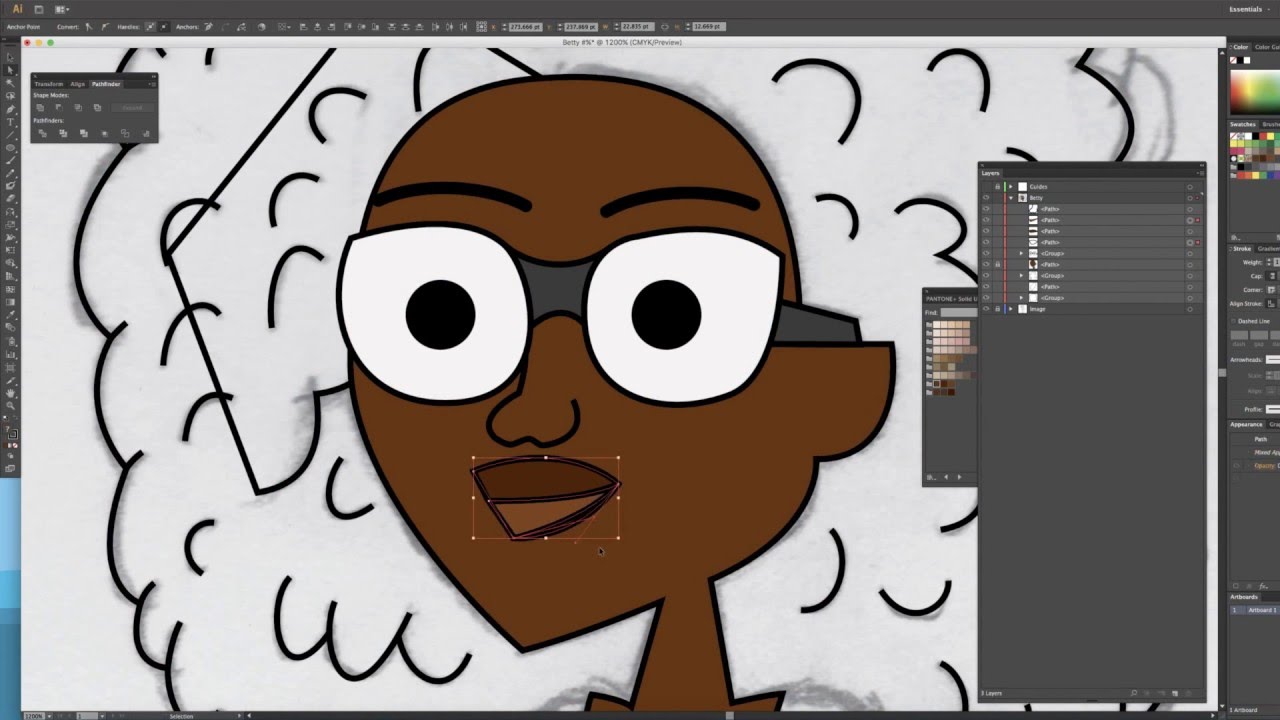The image size is (1280, 720).
Task: Click previous swatch library arrow in PANTONE panel
Action: (946, 477)
